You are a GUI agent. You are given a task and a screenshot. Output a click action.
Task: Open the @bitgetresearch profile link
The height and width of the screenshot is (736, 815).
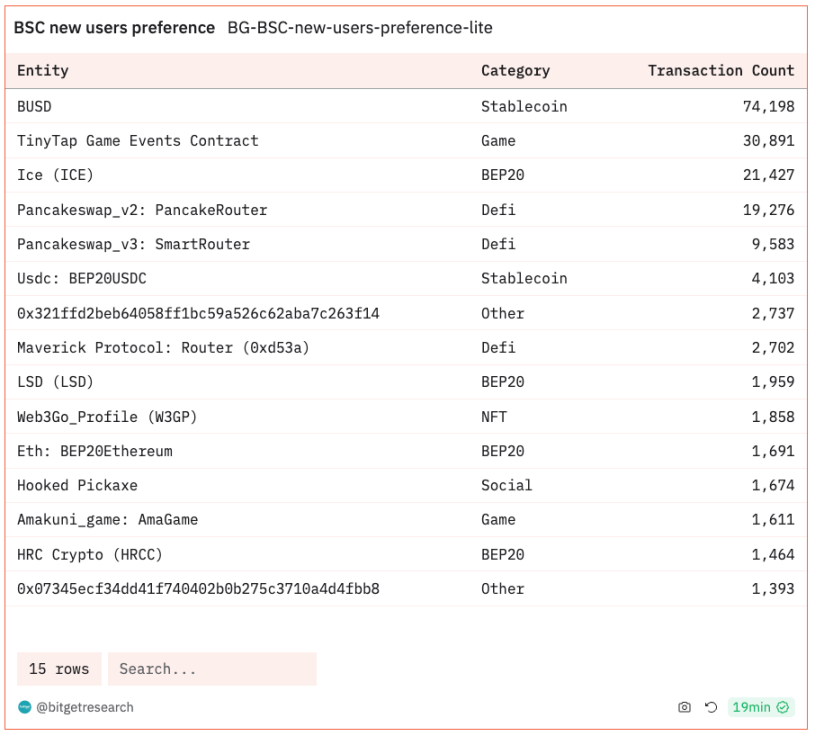tap(84, 707)
